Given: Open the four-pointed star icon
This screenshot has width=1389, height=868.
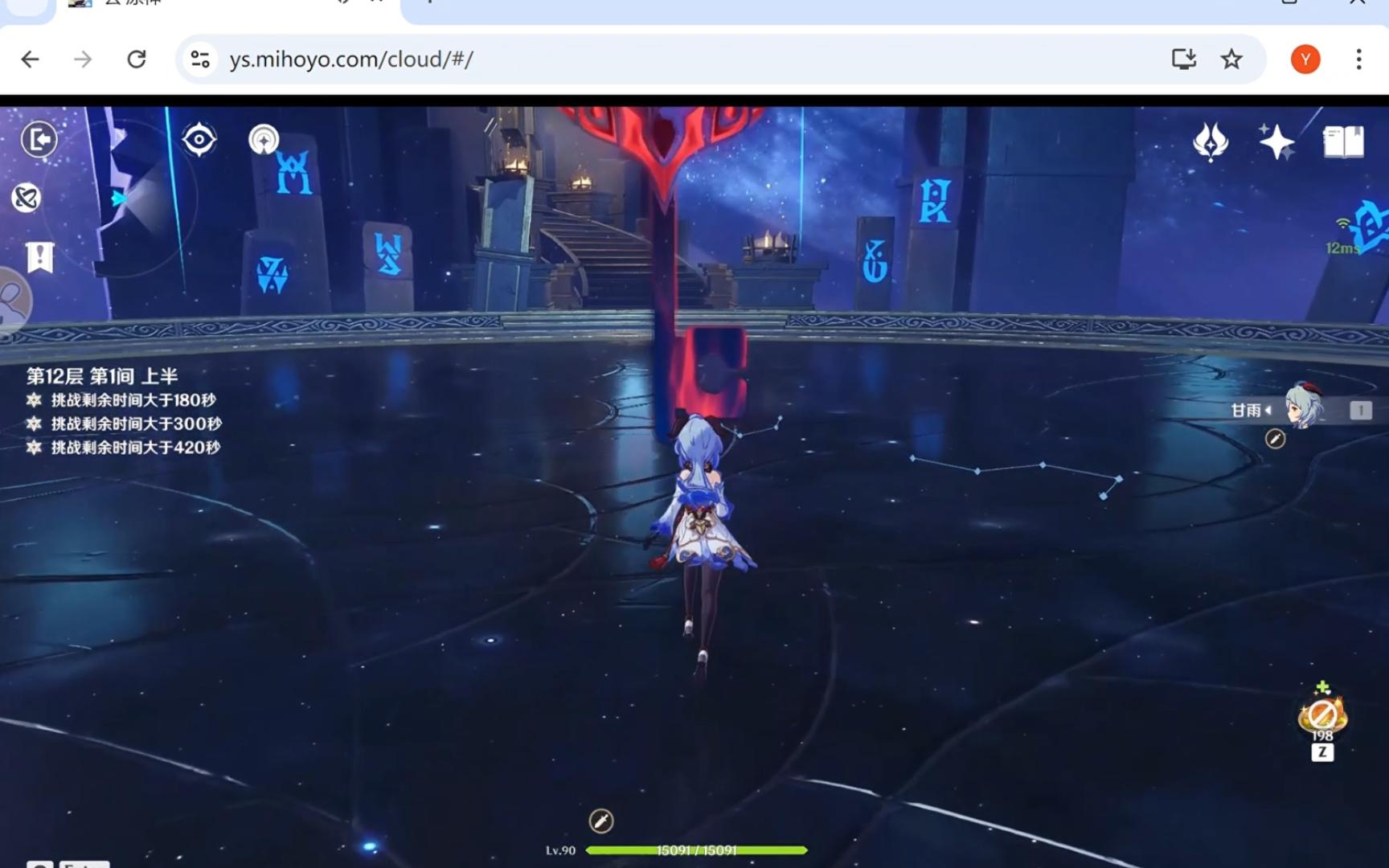Looking at the screenshot, I should (x=1276, y=141).
